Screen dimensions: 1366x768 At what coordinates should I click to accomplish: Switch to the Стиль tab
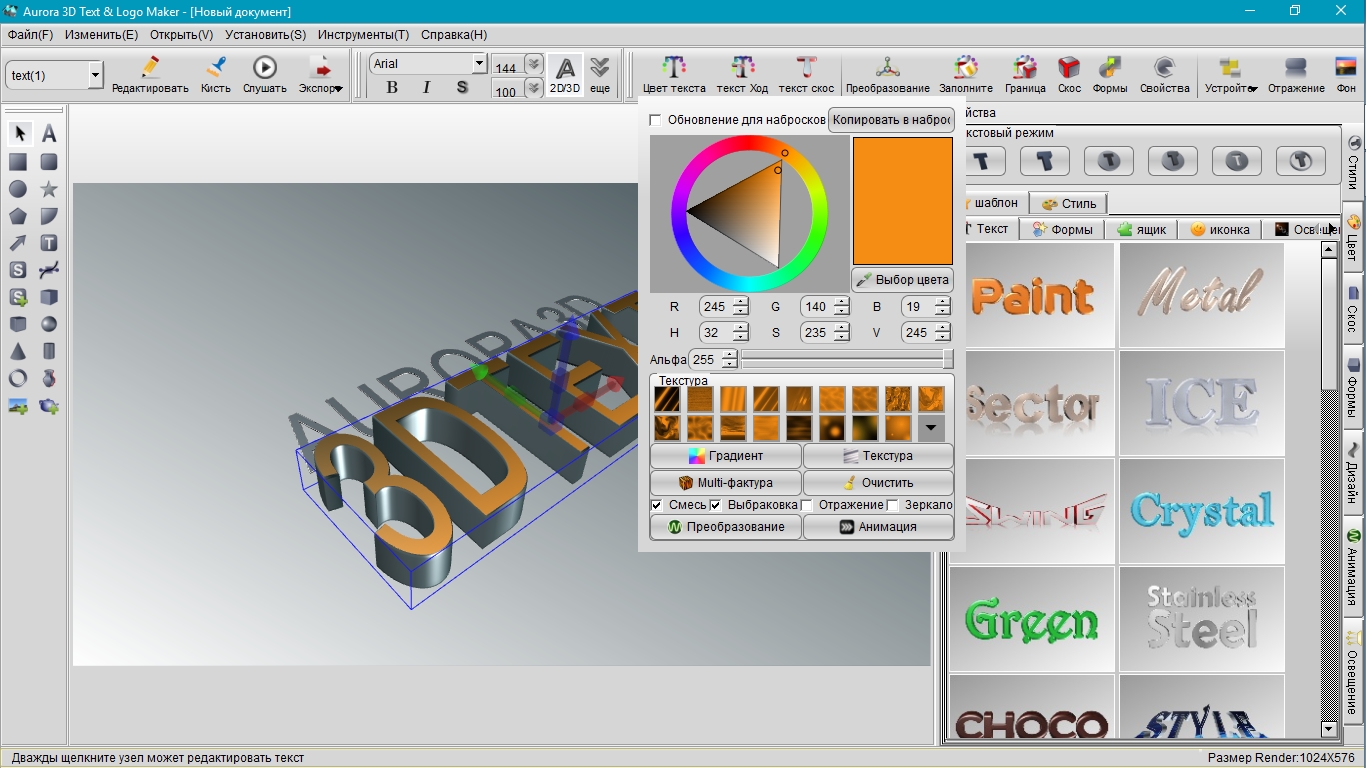click(1069, 204)
